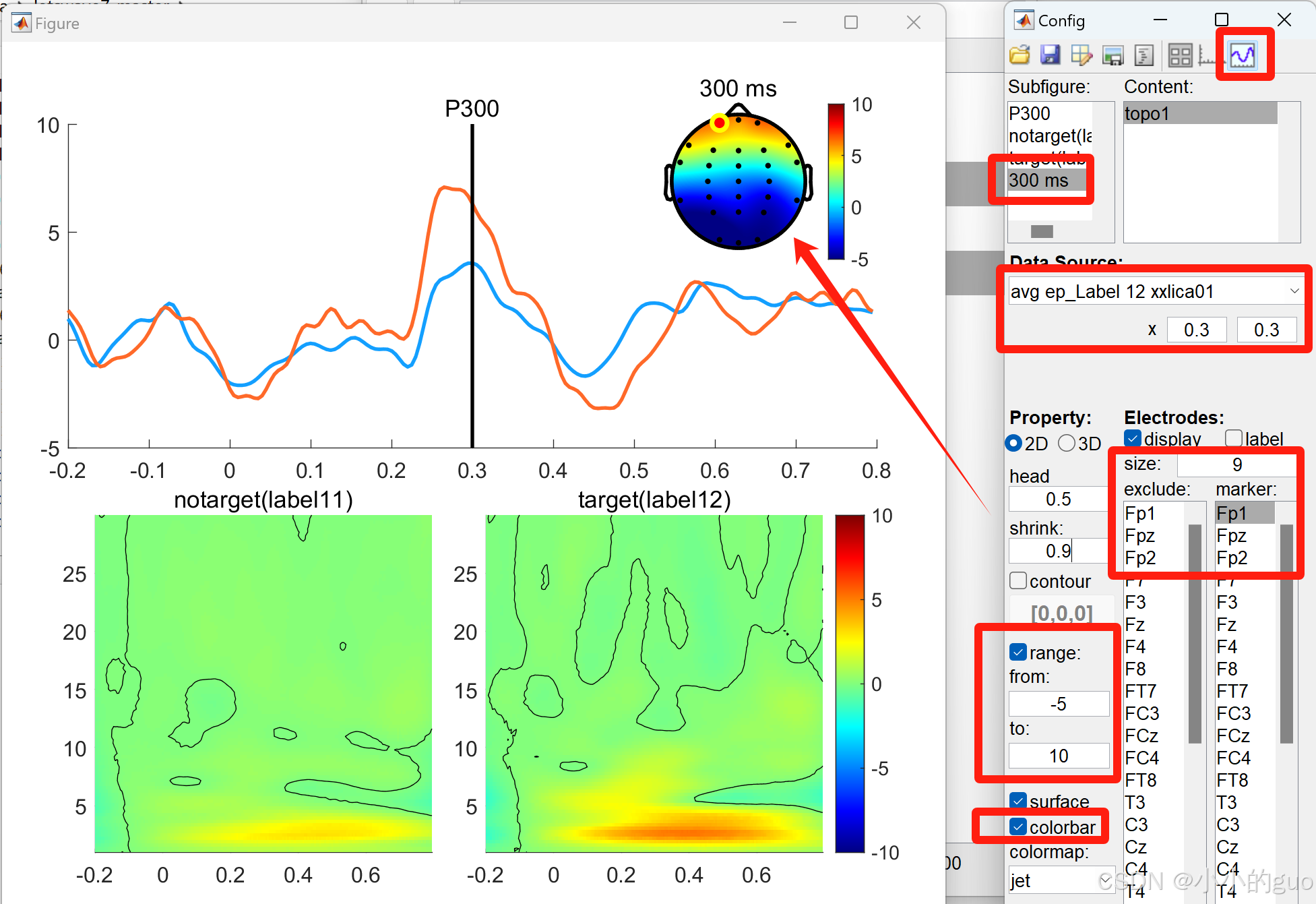Select F3 in exclude list
The image size is (1316, 904).
coord(1154,601)
